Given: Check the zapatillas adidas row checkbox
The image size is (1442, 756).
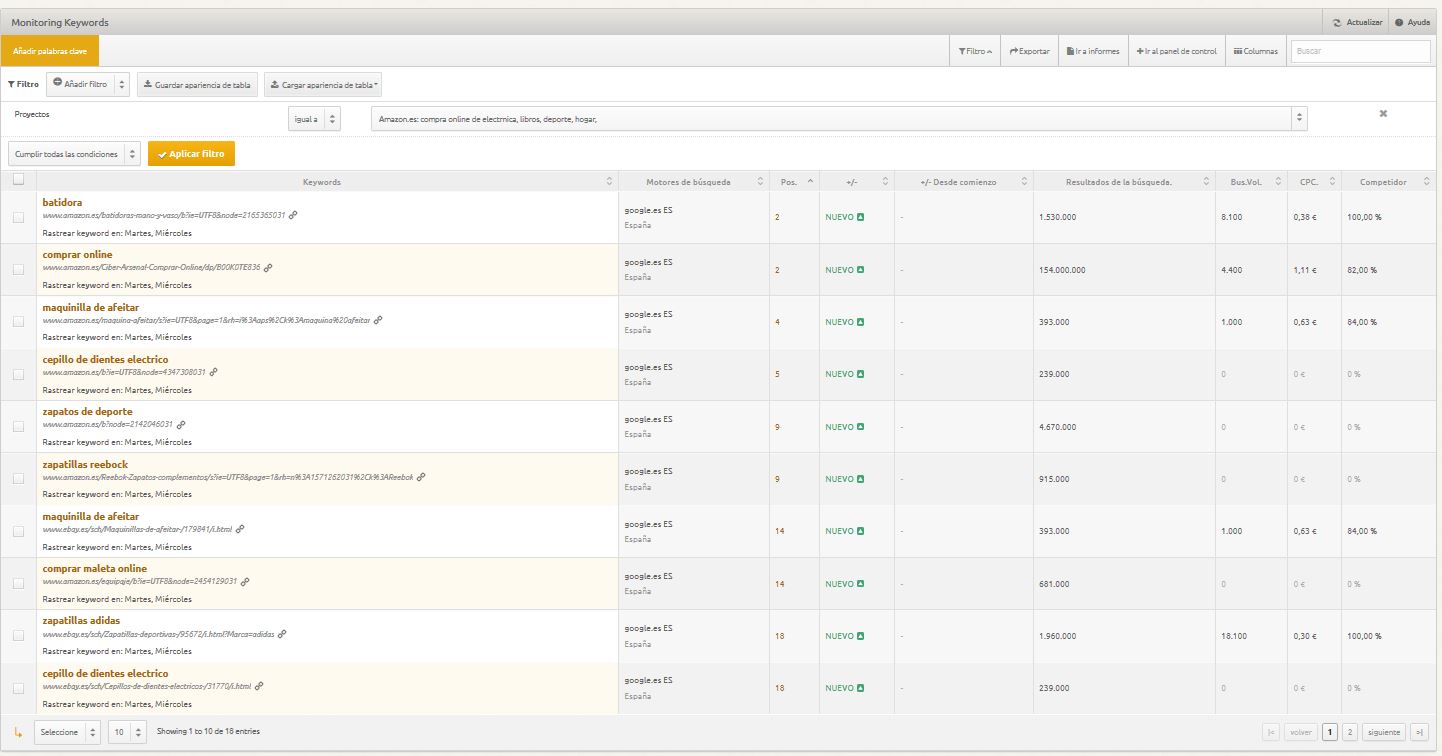Looking at the screenshot, I should pyautogui.click(x=18, y=635).
